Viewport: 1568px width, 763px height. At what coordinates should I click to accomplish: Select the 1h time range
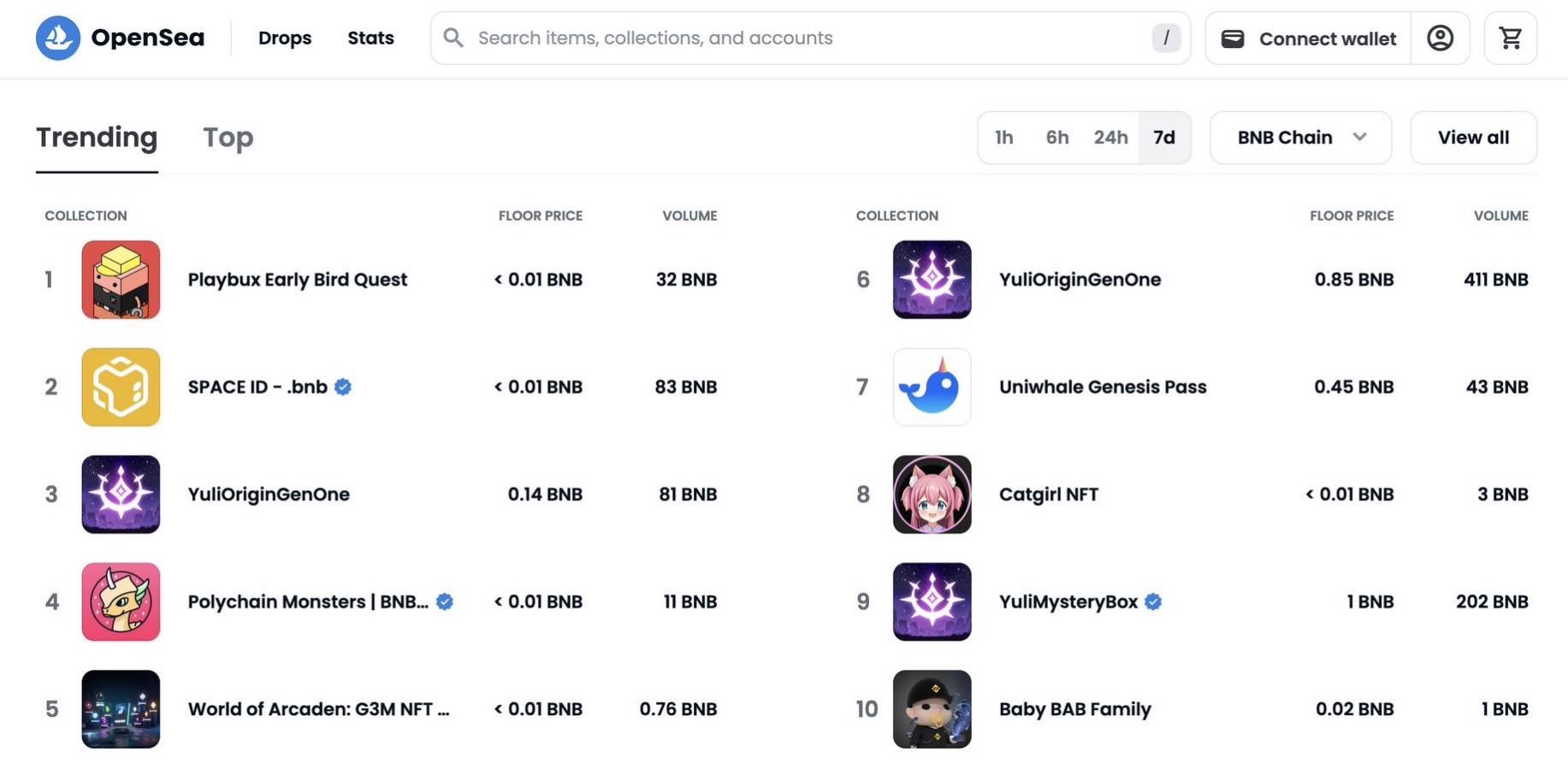(x=1004, y=137)
